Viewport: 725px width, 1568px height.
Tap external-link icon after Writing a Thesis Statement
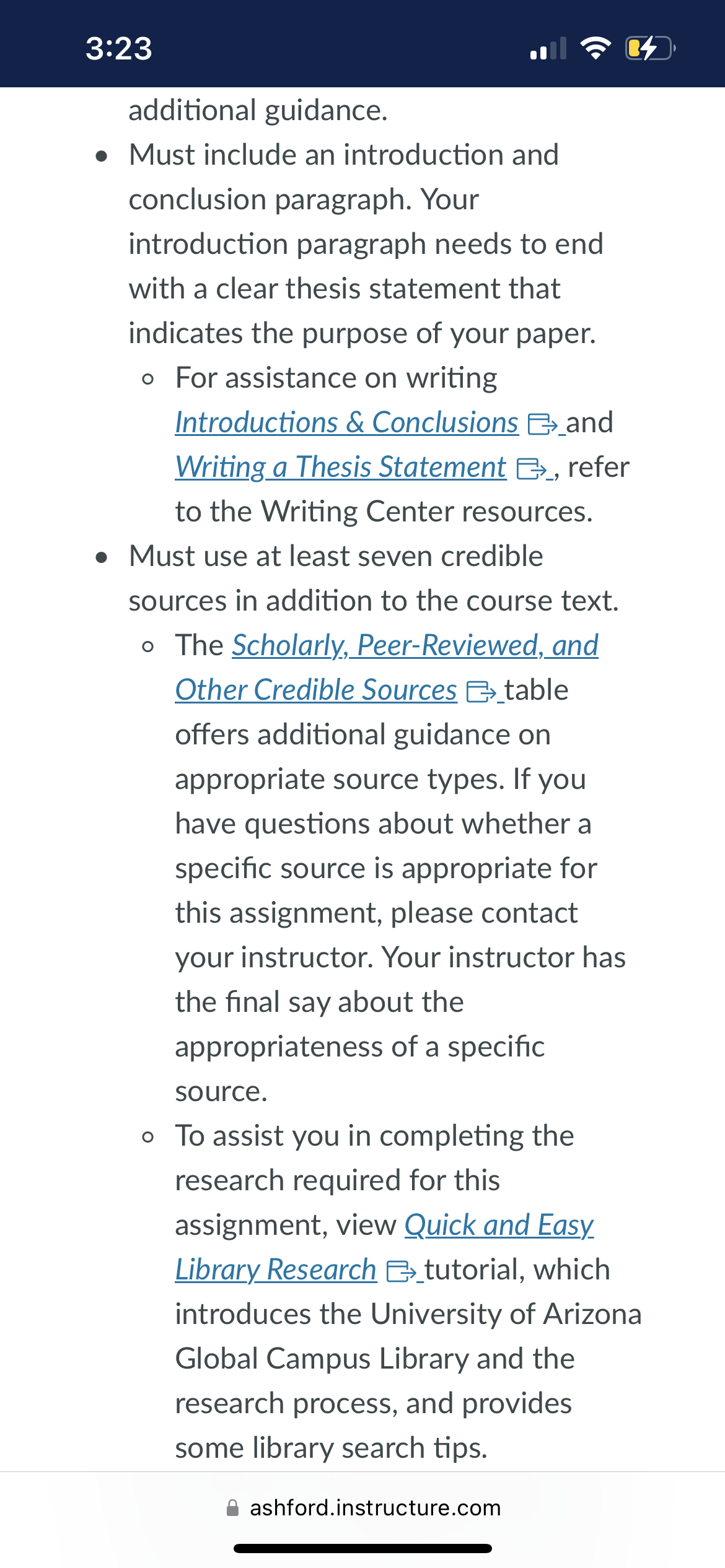point(531,469)
